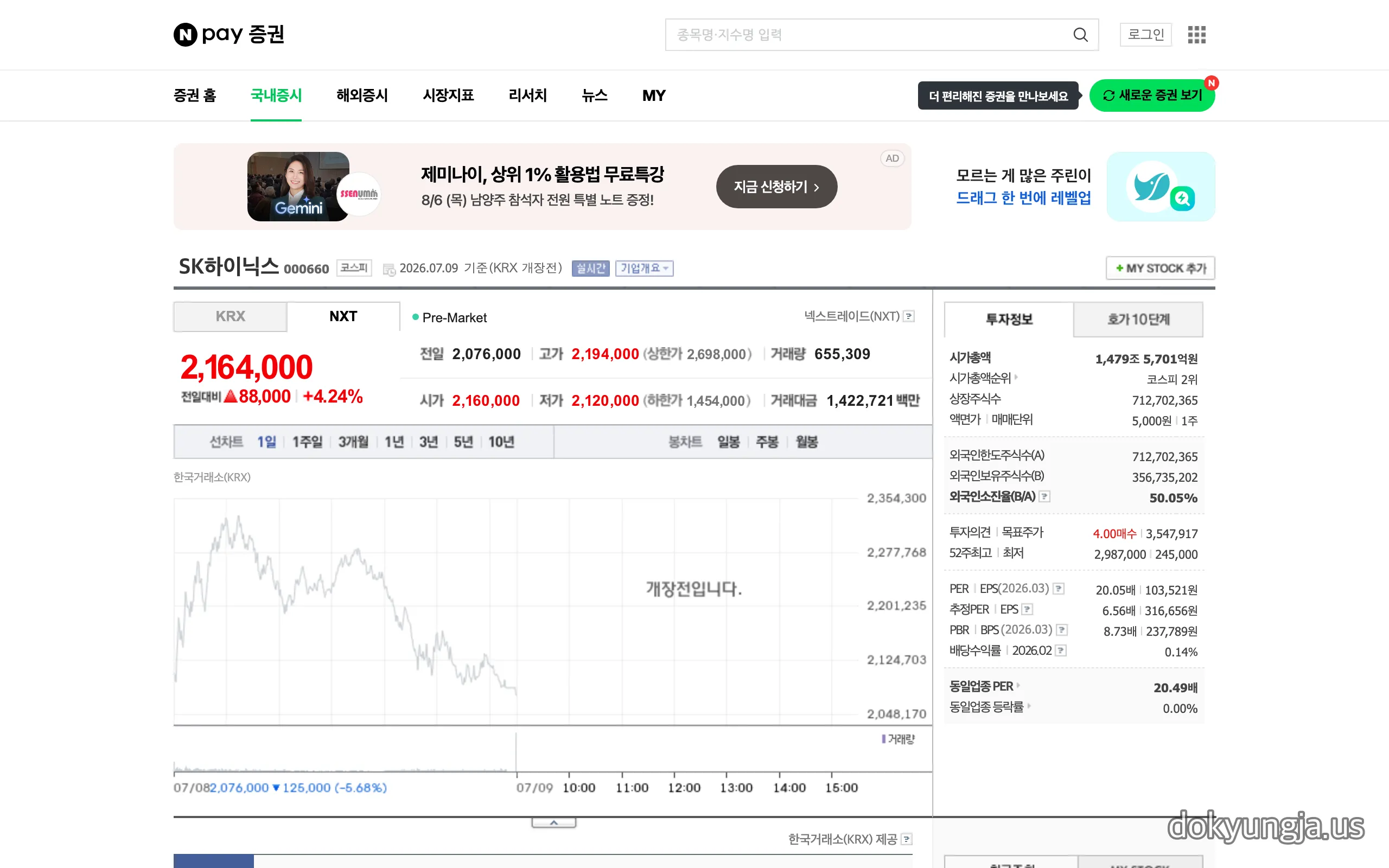Open the 국내증시 menu
Screen dimensions: 1389x868
pos(276,95)
